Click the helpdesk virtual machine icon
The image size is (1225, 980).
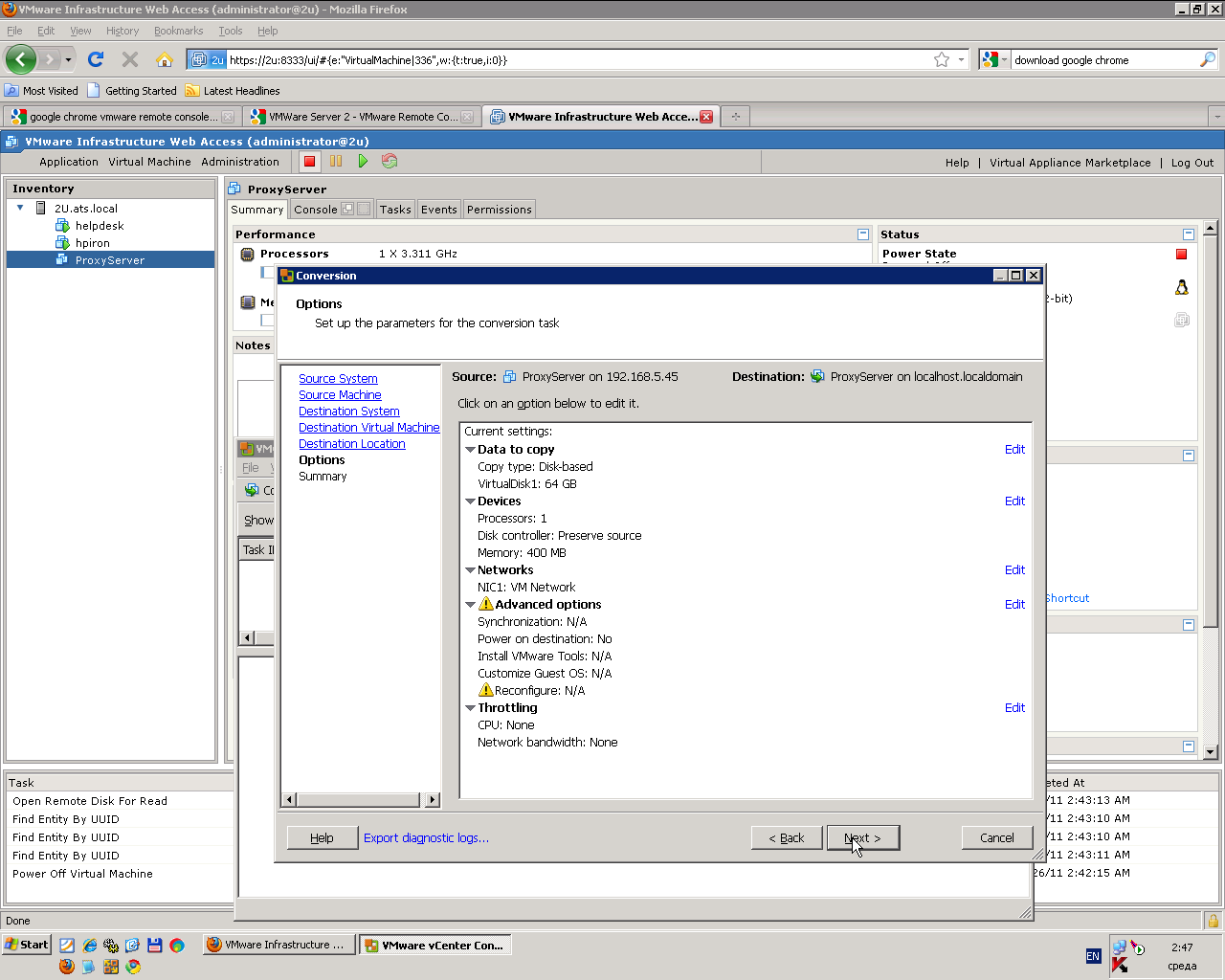coord(63,226)
